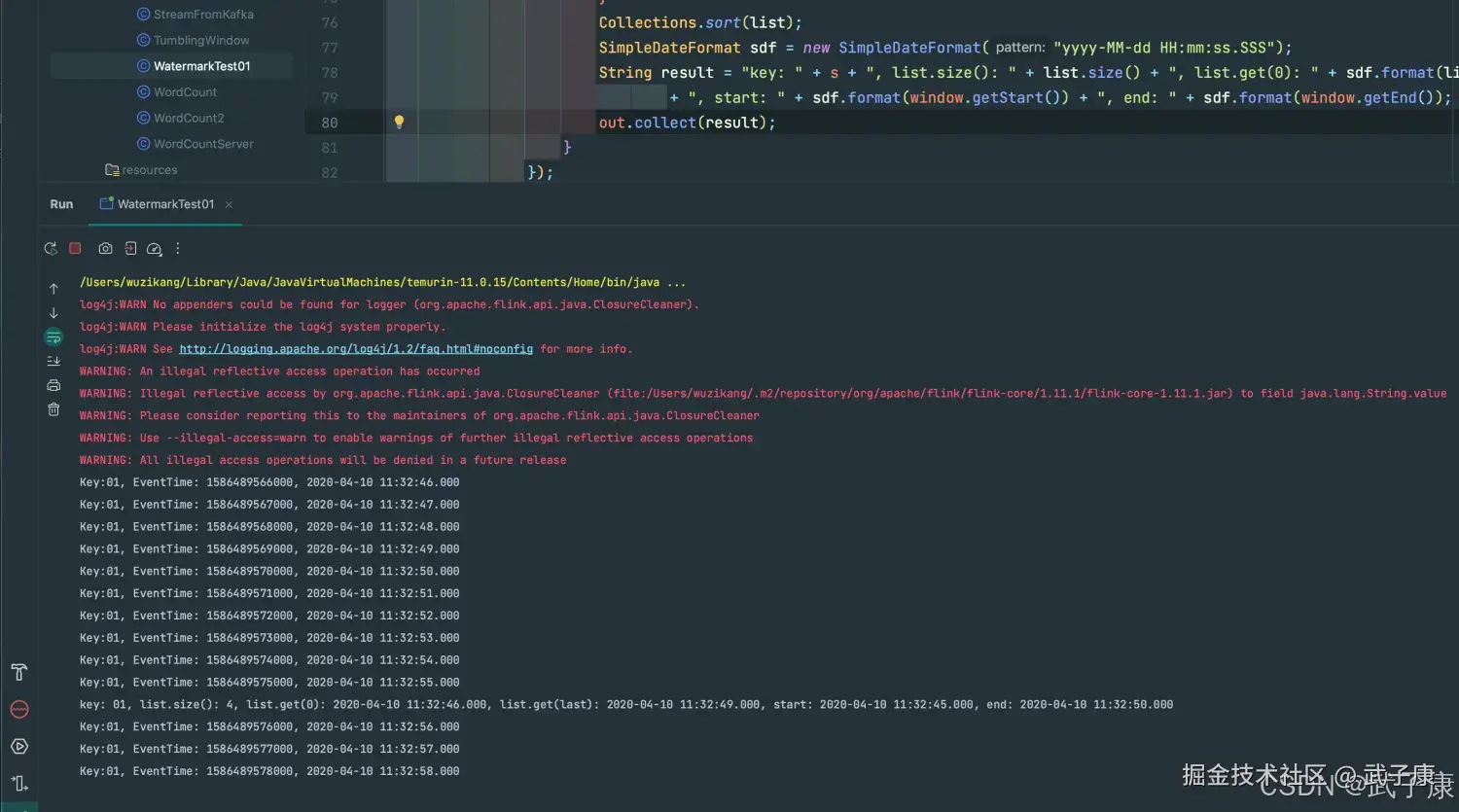1459x812 pixels.
Task: Clear all console output with trash icon
Action: tap(53, 409)
